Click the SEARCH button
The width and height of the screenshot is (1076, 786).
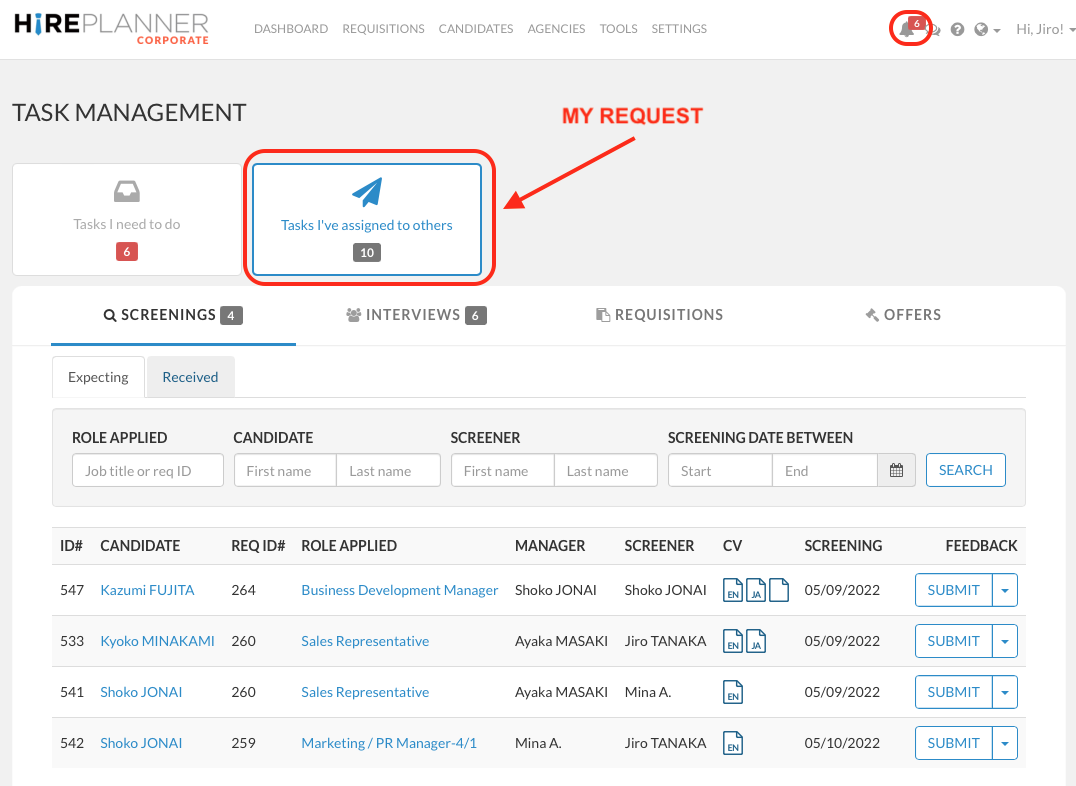click(965, 470)
